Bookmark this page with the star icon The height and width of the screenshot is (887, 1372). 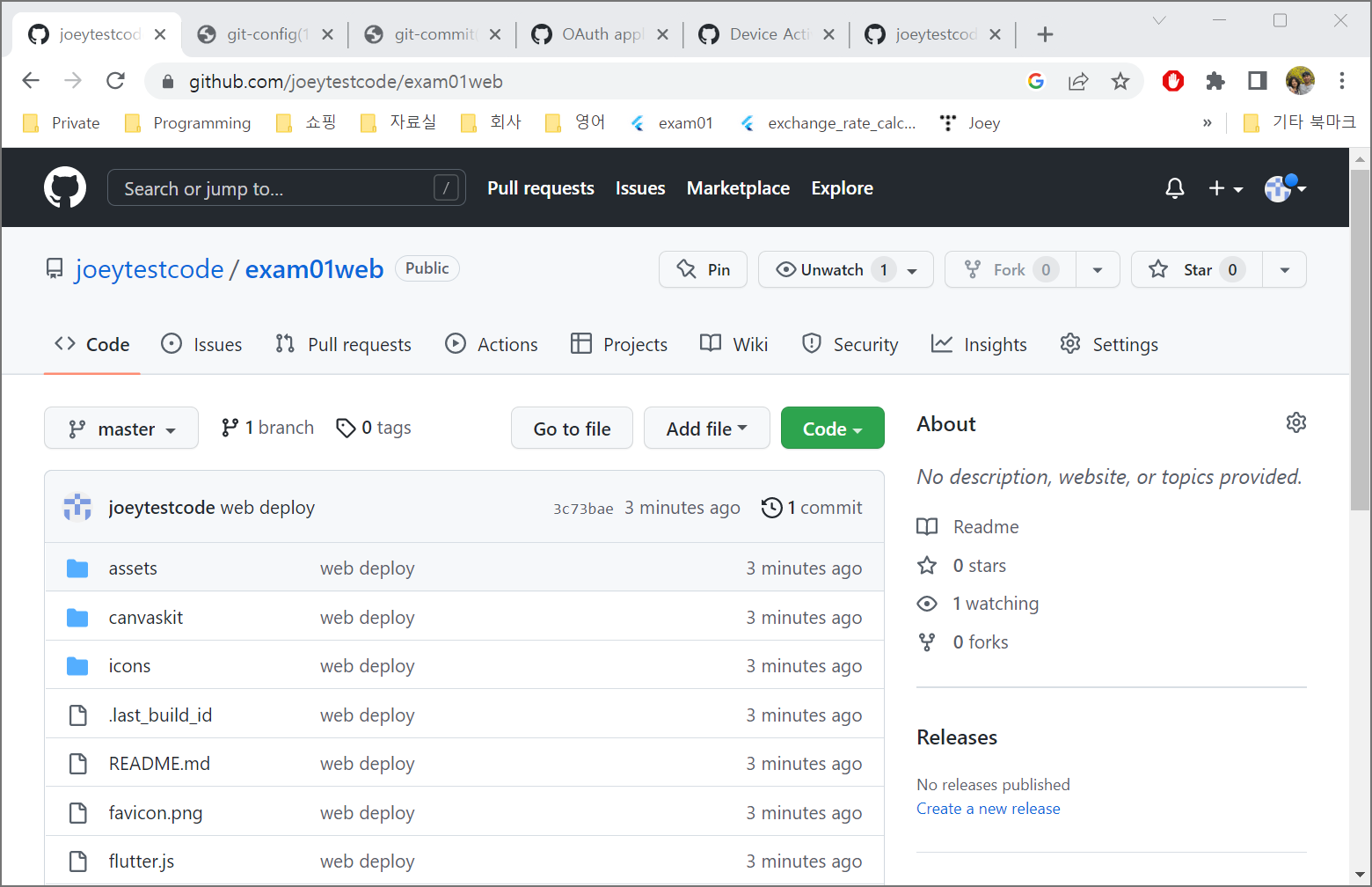click(1120, 81)
